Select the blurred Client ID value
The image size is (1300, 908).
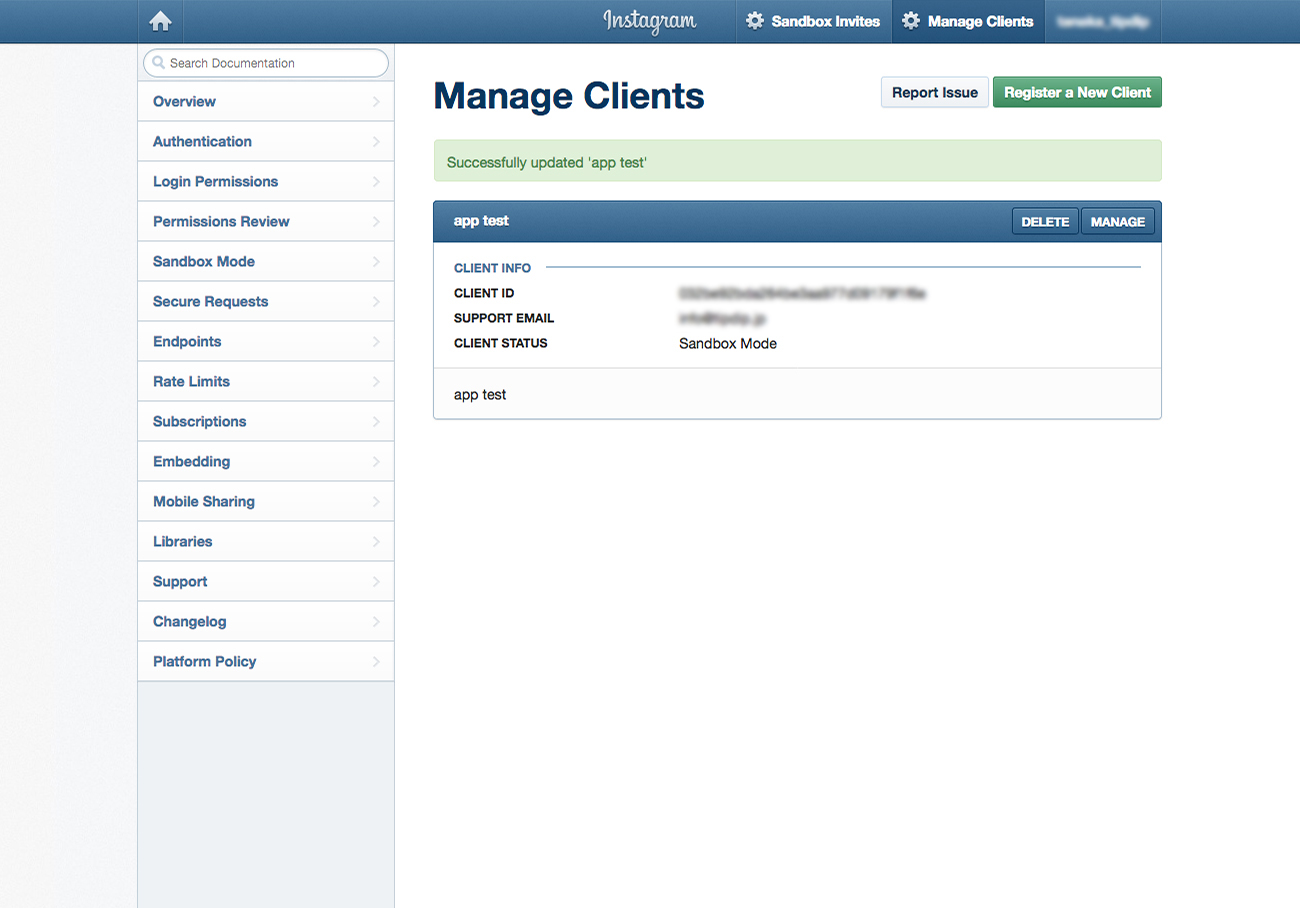pyautogui.click(x=802, y=293)
